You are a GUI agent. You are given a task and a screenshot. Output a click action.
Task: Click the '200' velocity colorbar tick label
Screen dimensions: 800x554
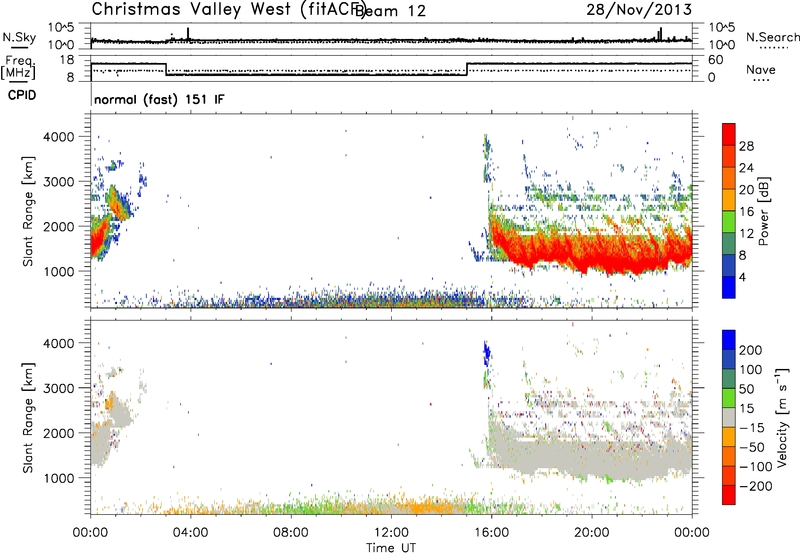[751, 350]
